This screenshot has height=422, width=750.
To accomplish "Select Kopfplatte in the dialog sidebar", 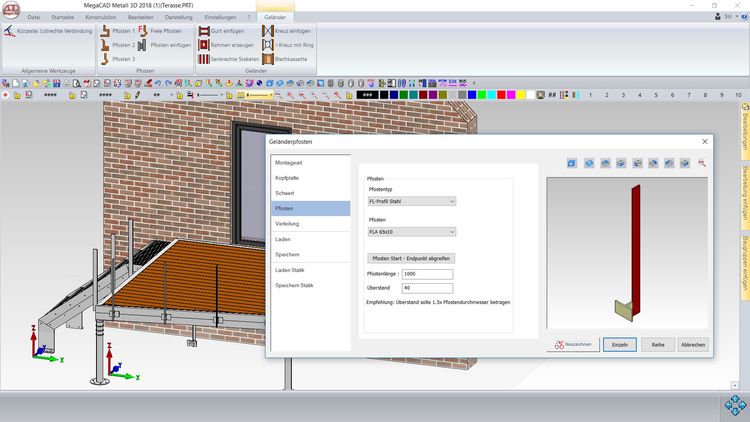I will 287,178.
